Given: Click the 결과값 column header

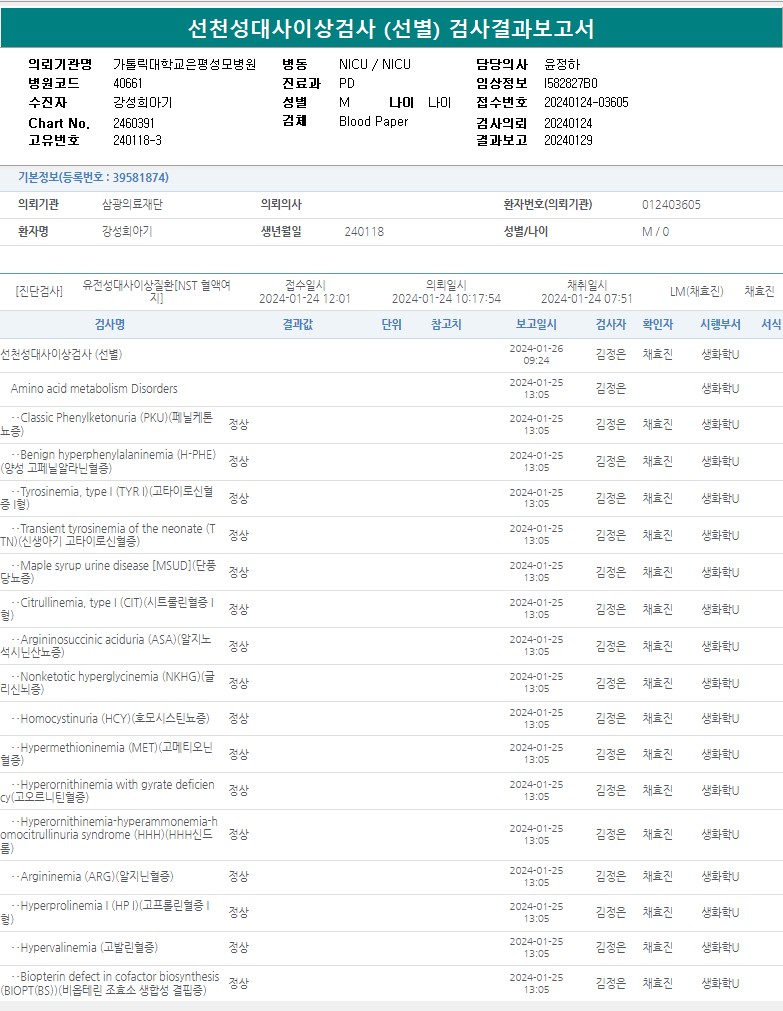Looking at the screenshot, I should (x=298, y=325).
